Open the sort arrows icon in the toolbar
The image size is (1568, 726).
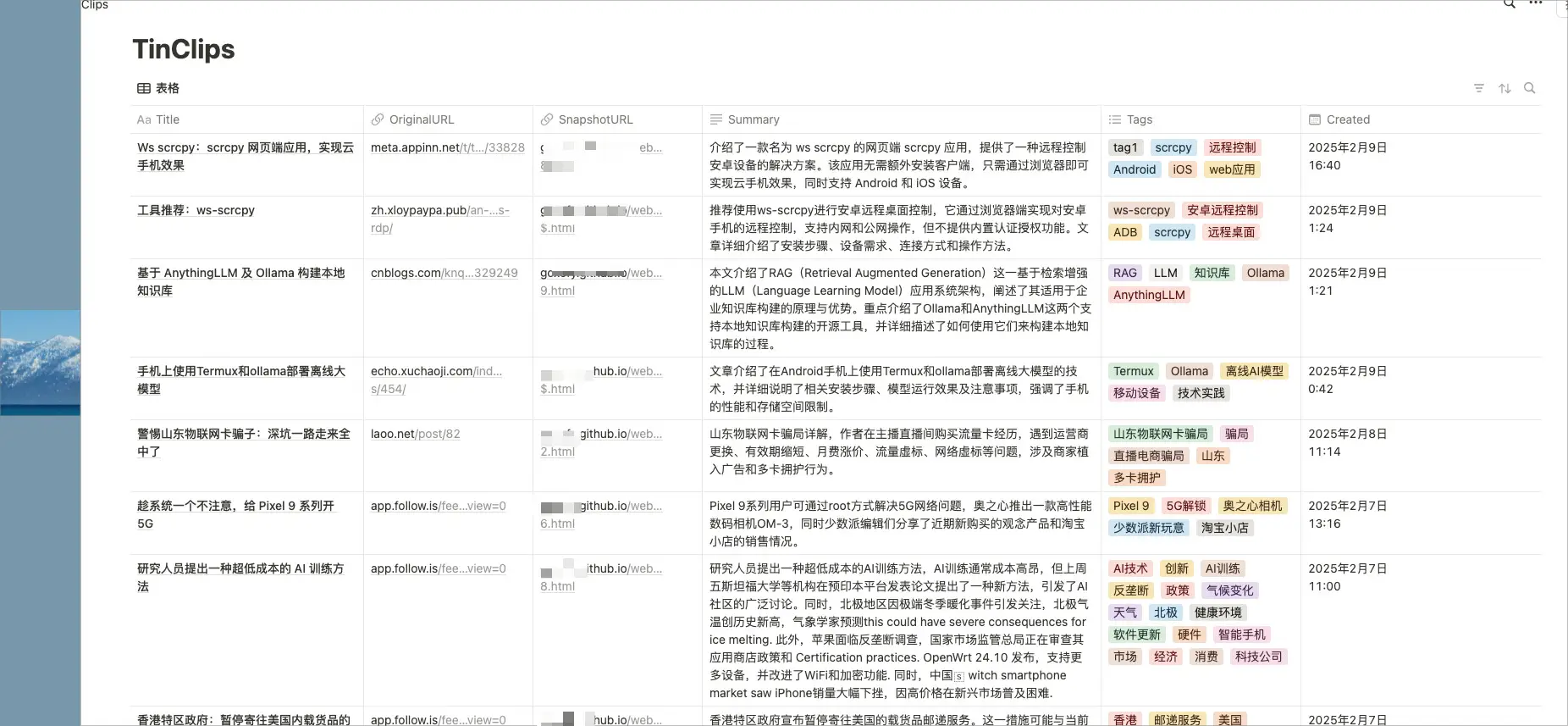coord(1505,88)
